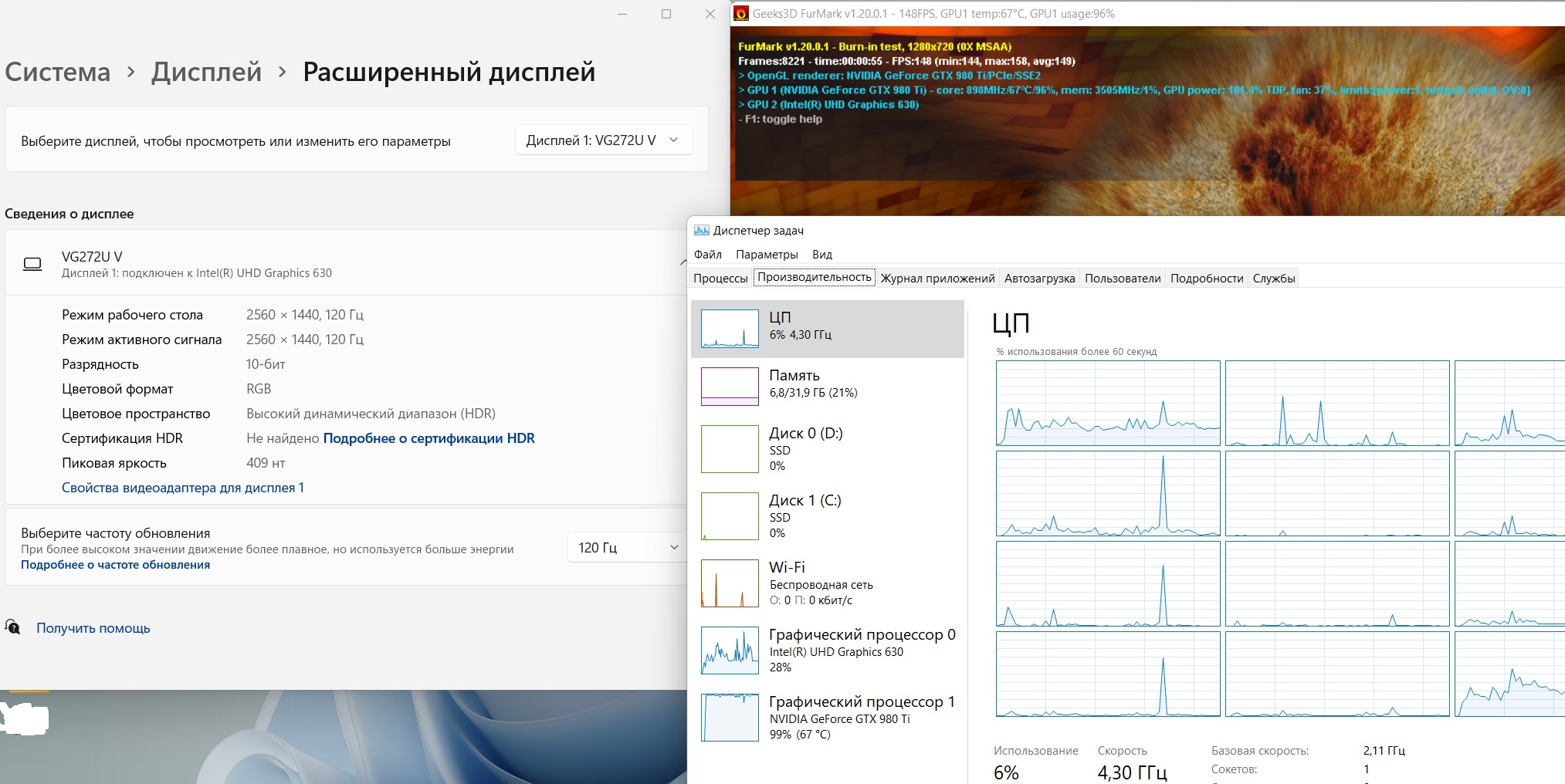
Task: Open the 120 Гц refresh rate dropdown
Action: pos(628,547)
